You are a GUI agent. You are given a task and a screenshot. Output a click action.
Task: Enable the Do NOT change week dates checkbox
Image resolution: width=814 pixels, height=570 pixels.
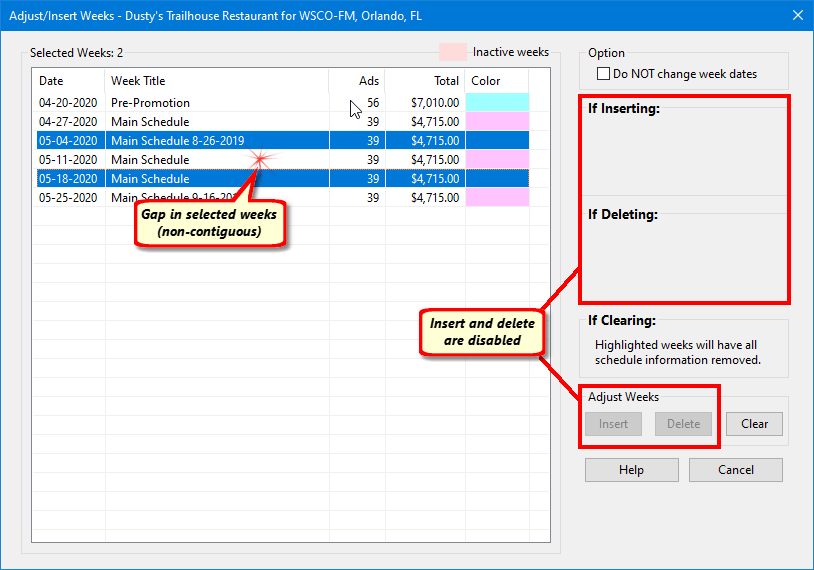pos(603,74)
